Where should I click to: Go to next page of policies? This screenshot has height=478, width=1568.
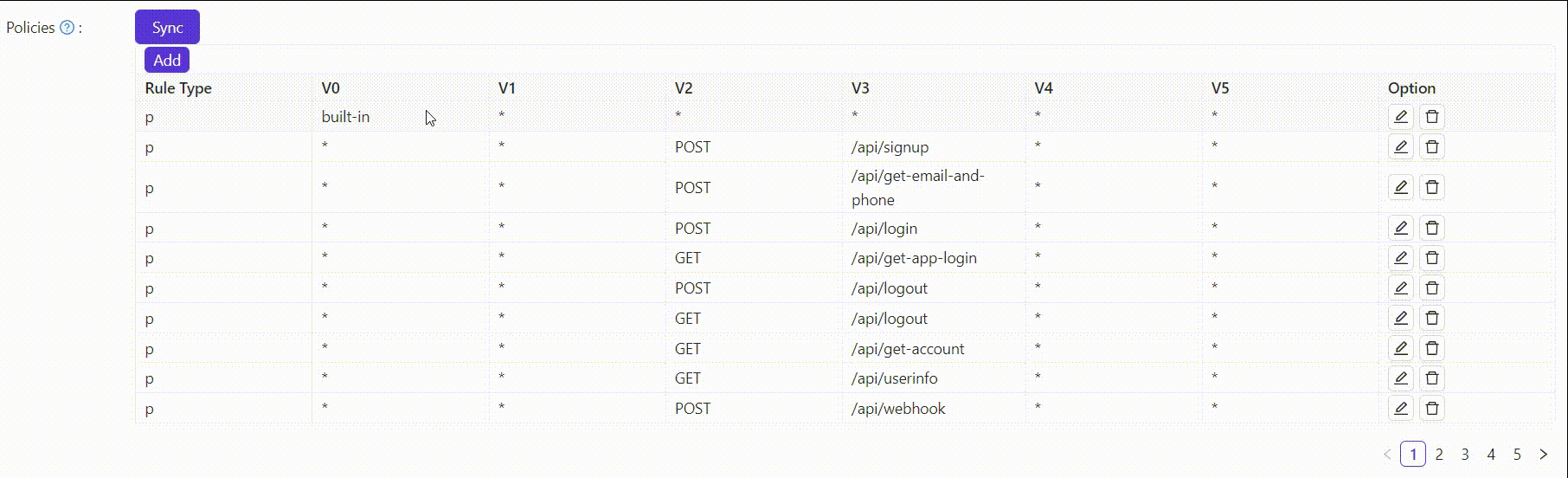(x=1543, y=454)
